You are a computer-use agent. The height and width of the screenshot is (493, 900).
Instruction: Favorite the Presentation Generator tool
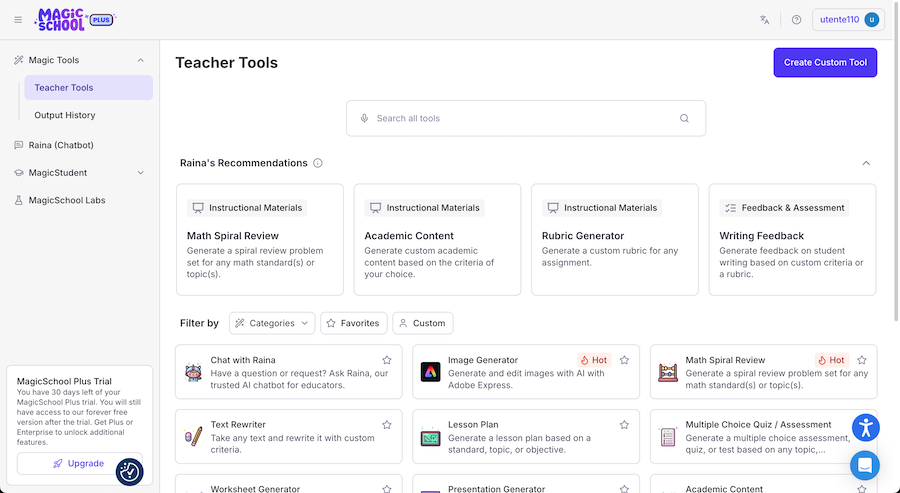(x=624, y=489)
